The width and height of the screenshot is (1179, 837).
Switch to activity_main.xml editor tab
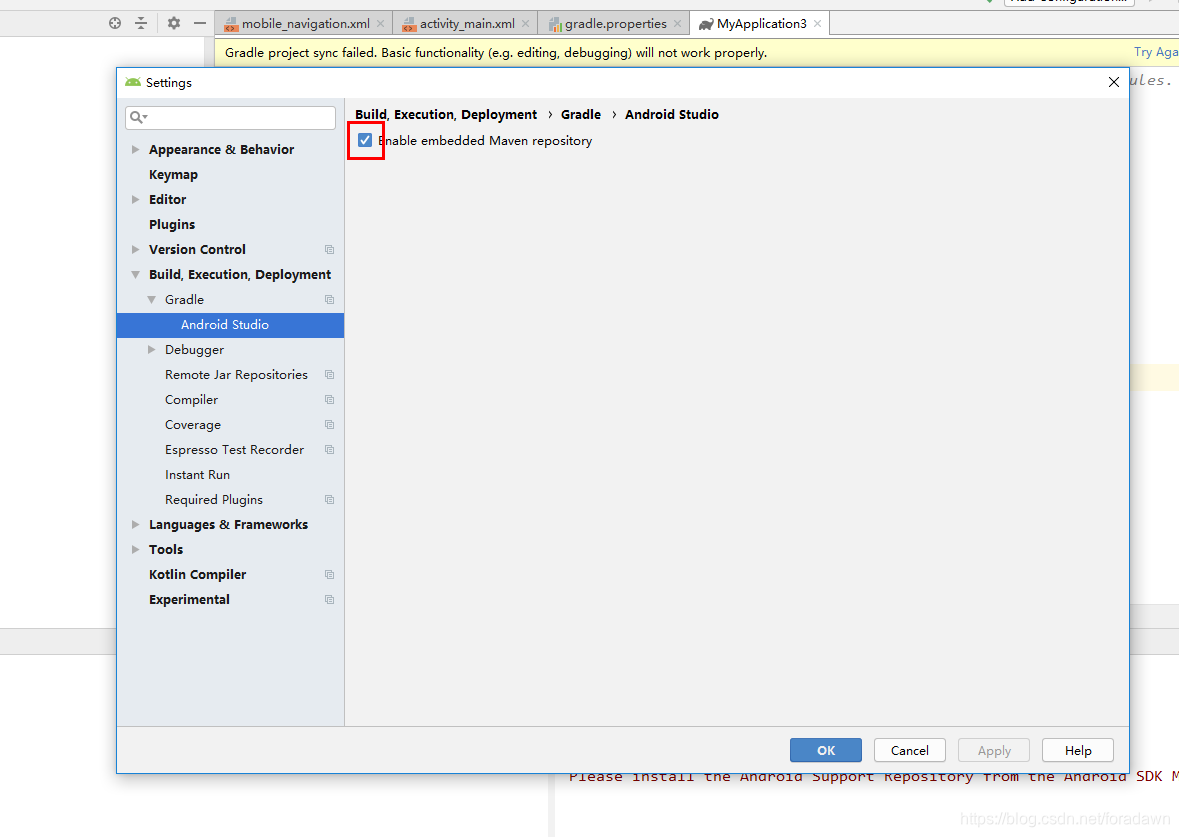[466, 23]
